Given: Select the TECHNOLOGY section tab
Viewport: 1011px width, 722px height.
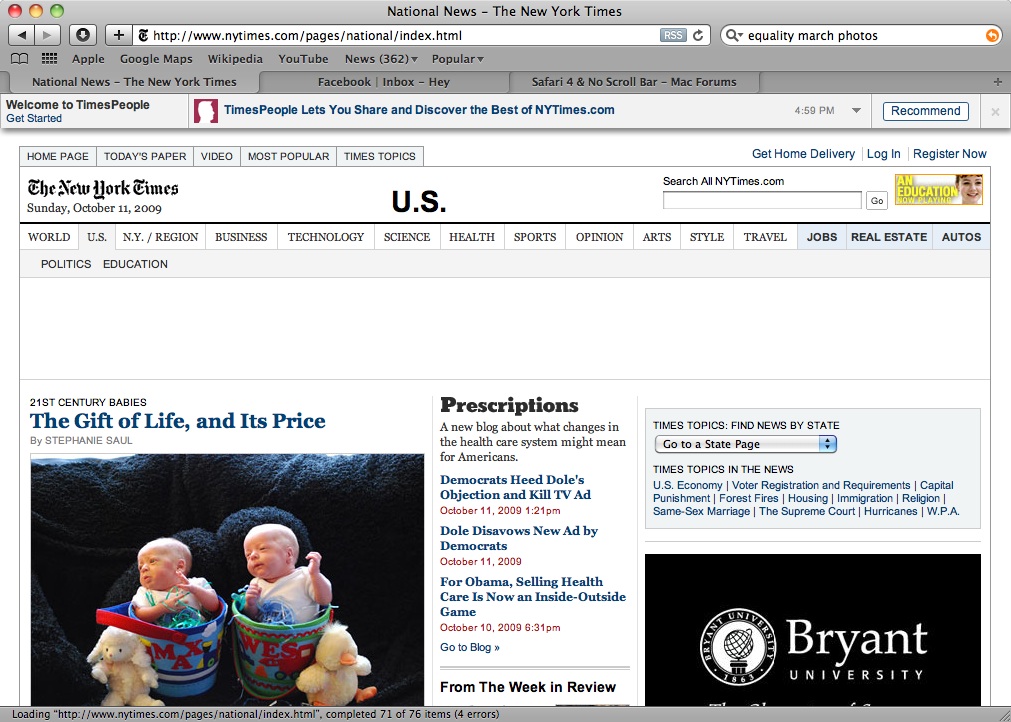Looking at the screenshot, I should [x=326, y=237].
